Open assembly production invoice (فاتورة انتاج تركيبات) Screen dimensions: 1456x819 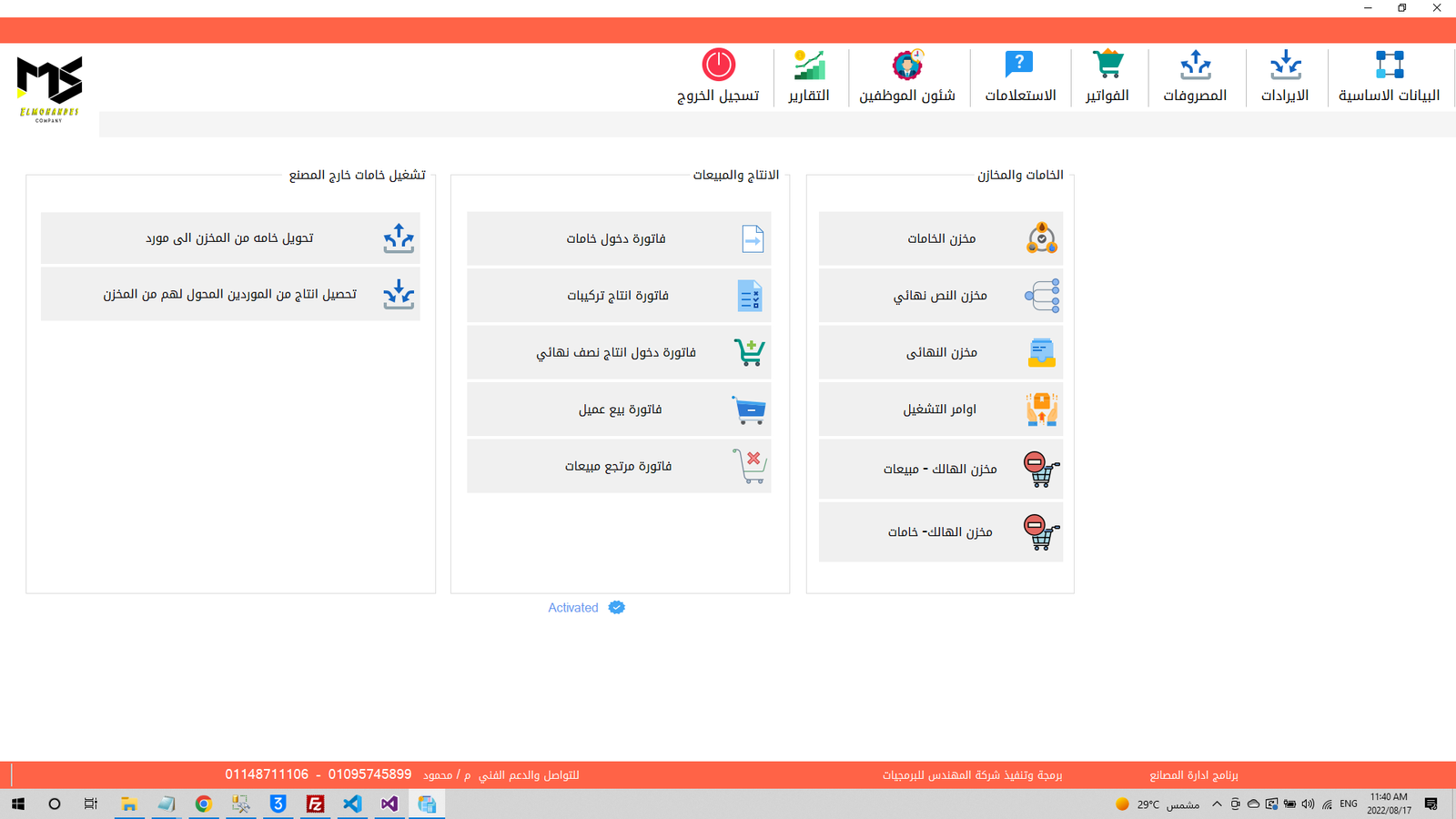pyautogui.click(x=619, y=296)
